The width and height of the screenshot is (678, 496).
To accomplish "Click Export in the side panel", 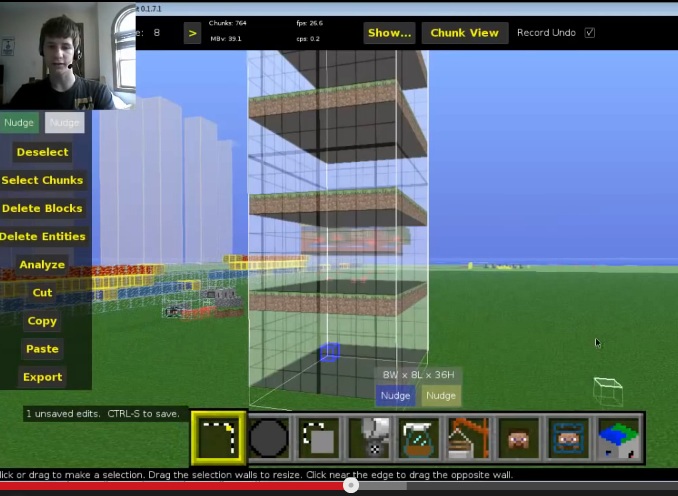I will click(42, 377).
